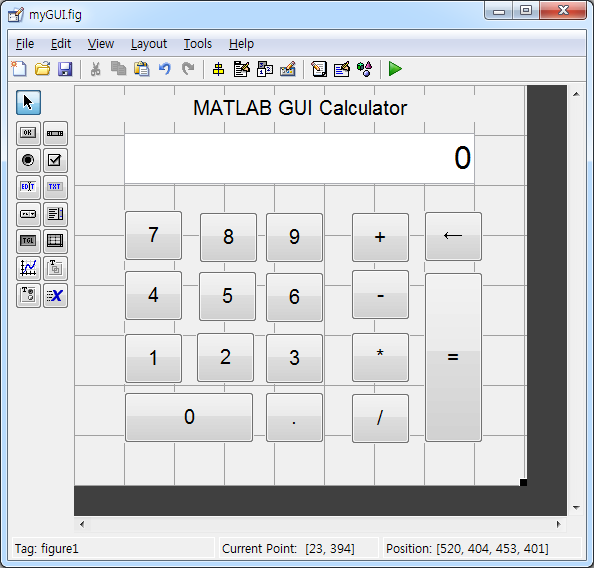This screenshot has height=568, width=594.
Task: Open the Layout menu
Action: point(149,44)
